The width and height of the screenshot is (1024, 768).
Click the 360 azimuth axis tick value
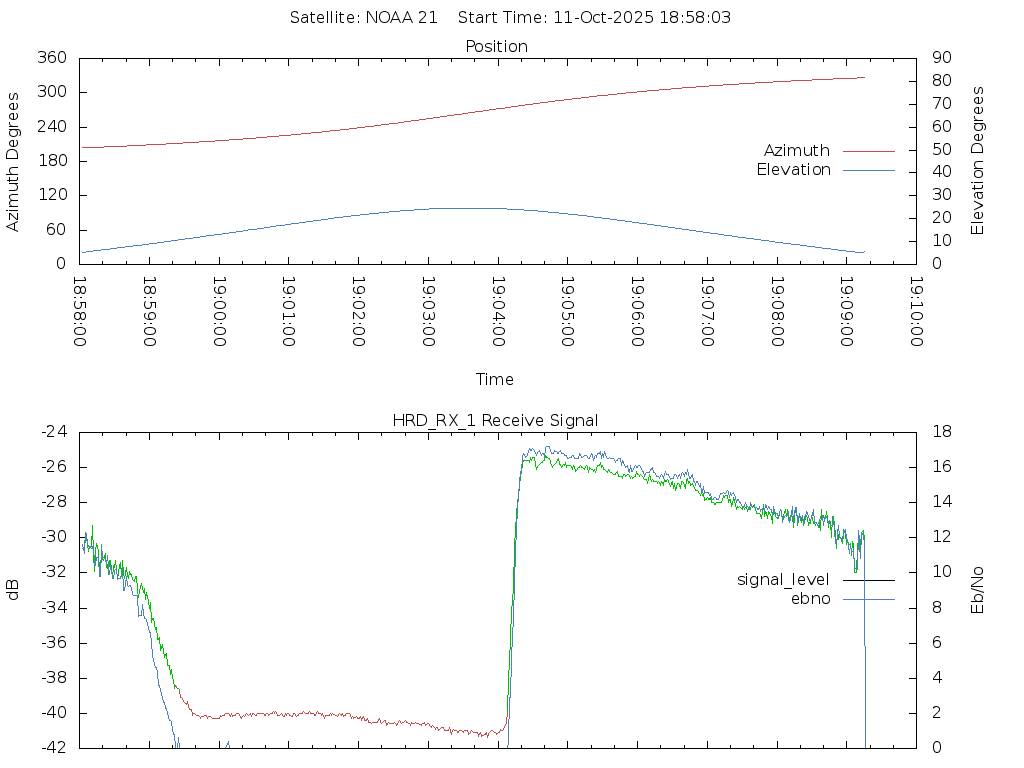click(x=51, y=58)
